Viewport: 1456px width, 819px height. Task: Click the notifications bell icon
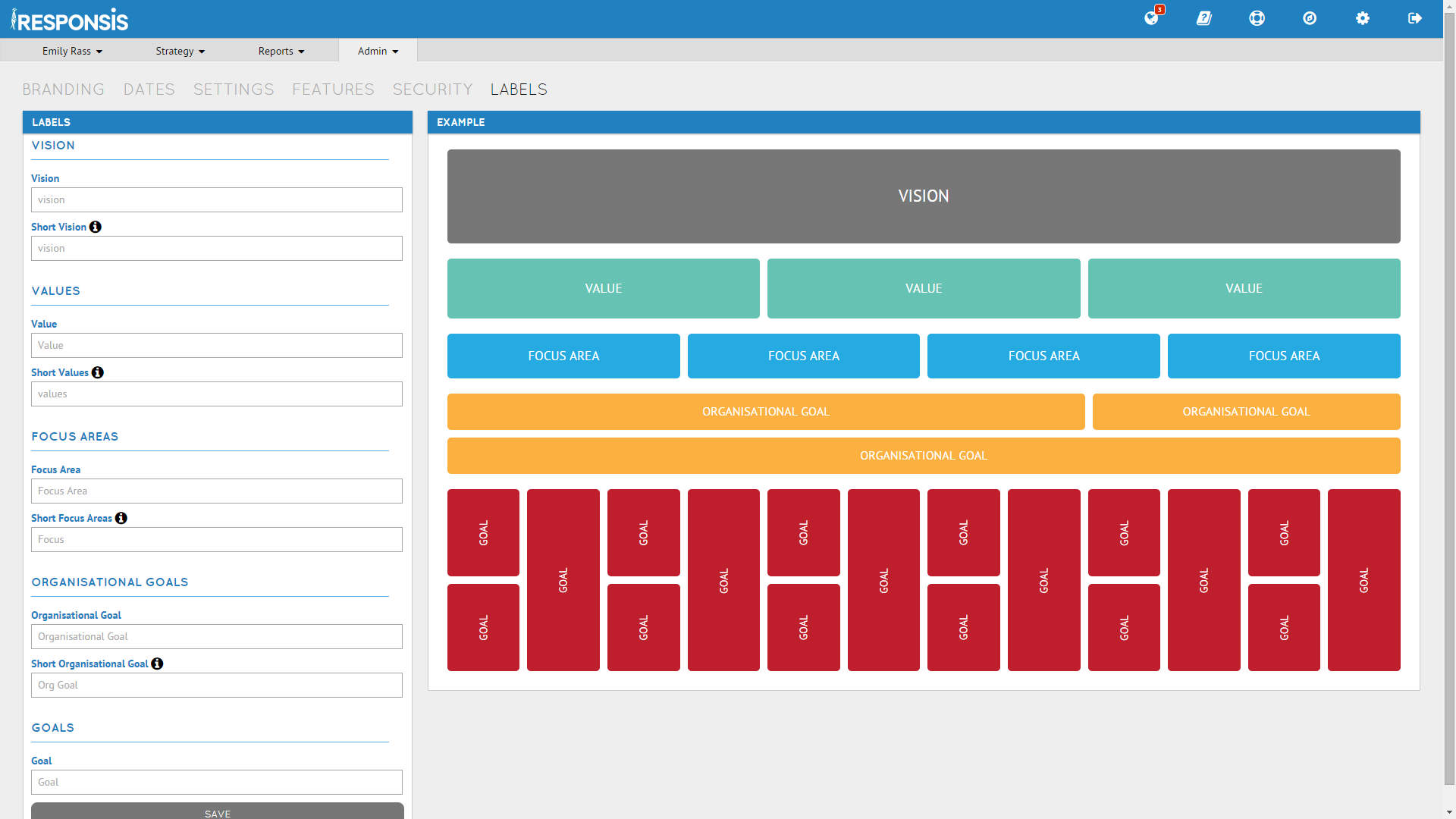(x=1151, y=18)
